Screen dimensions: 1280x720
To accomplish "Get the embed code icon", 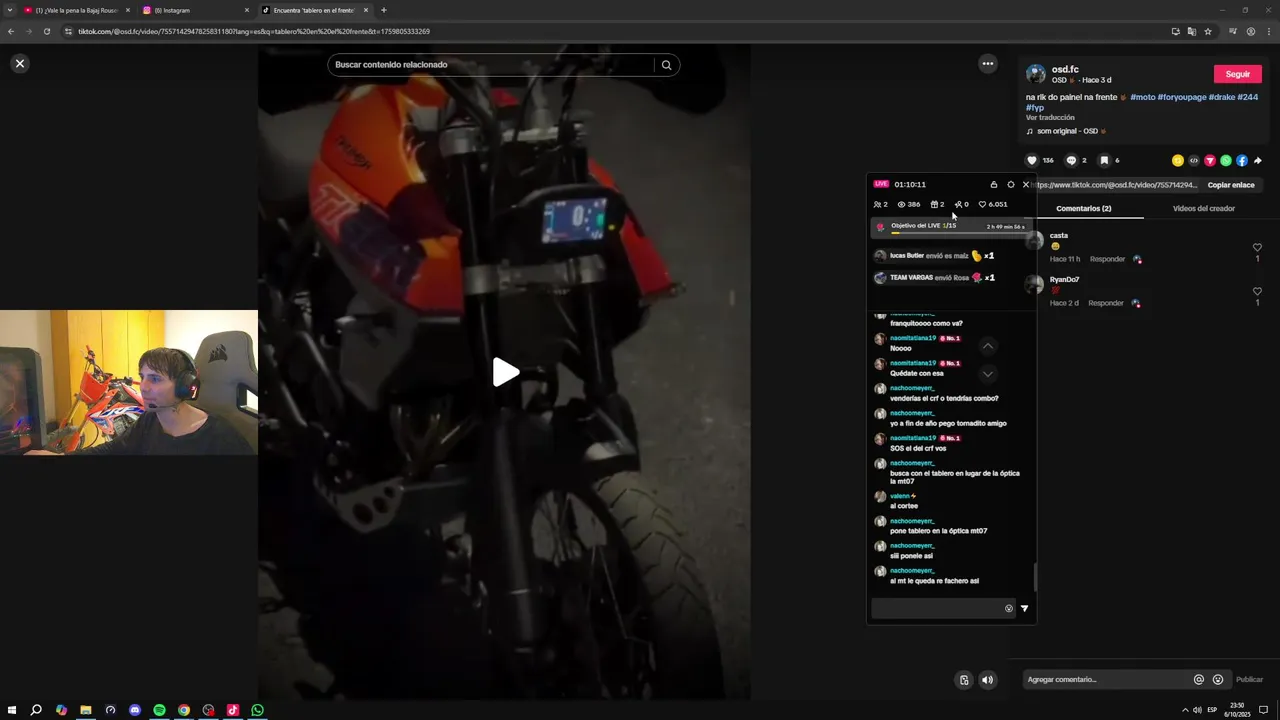I will [x=1194, y=160].
